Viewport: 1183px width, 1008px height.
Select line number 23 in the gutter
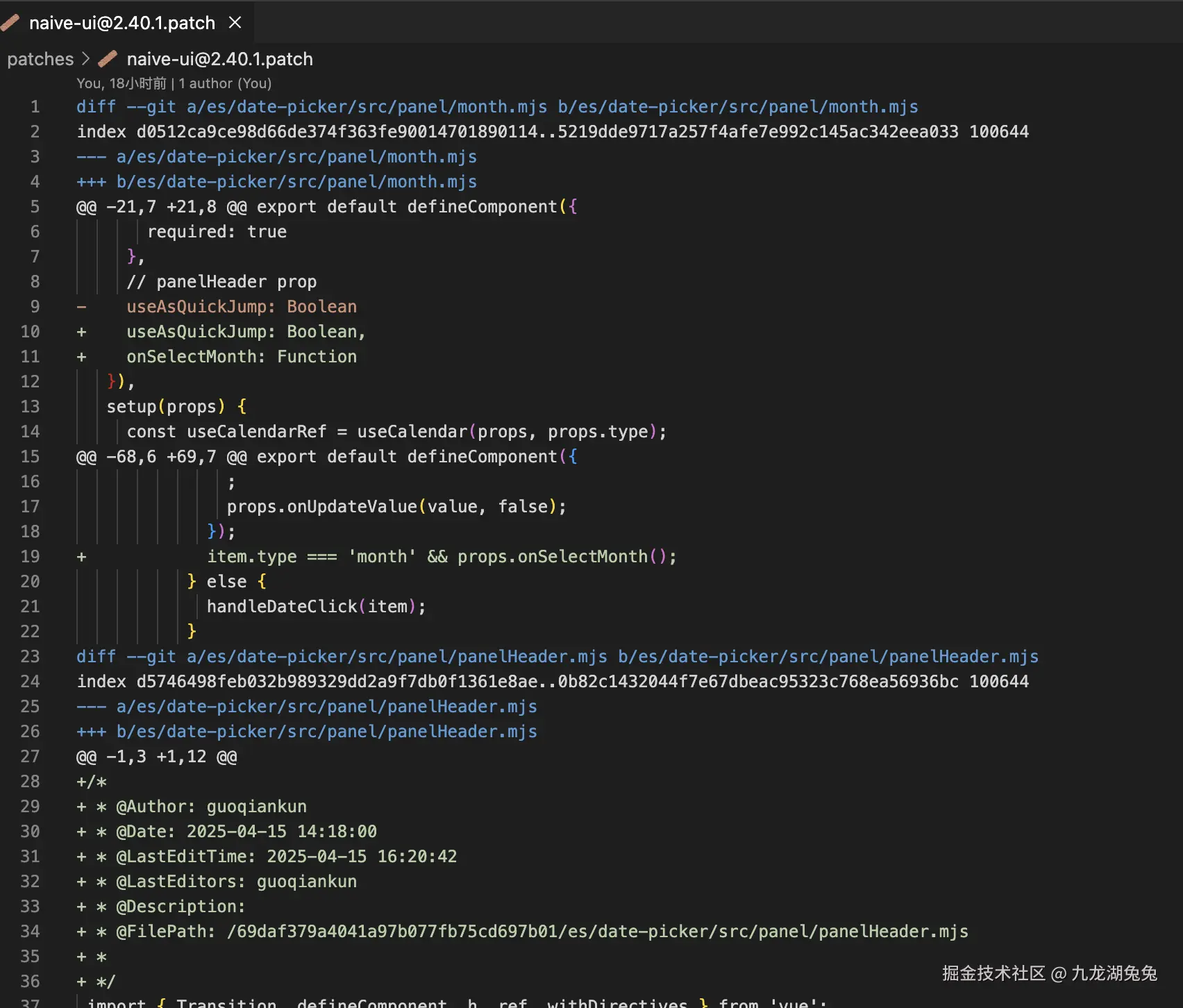pos(31,656)
